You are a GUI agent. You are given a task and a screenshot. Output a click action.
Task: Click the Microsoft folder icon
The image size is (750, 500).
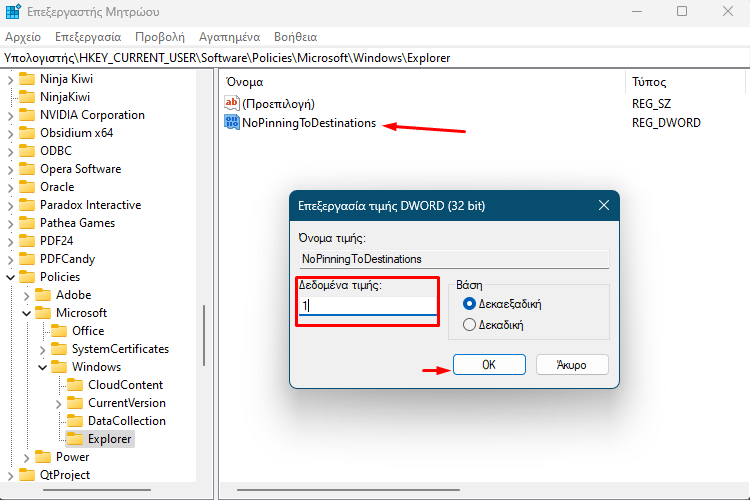[x=43, y=313]
